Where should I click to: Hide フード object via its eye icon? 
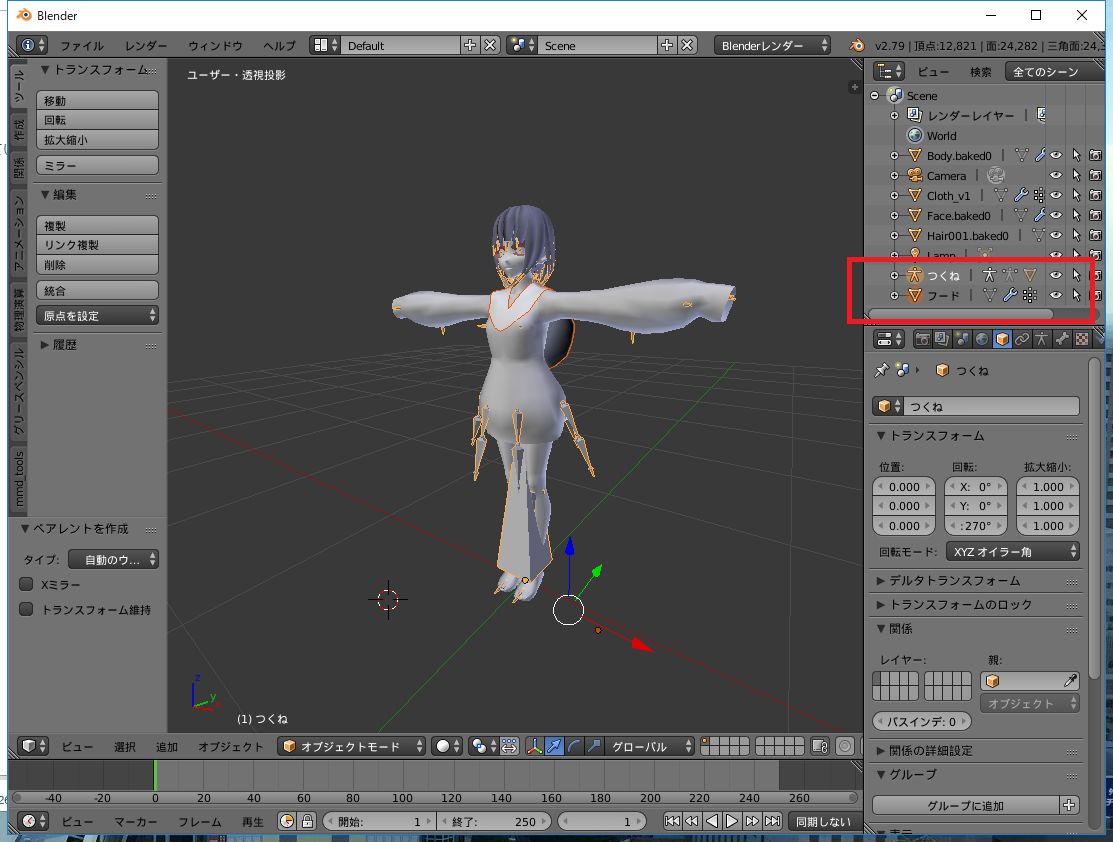pyautogui.click(x=1056, y=295)
